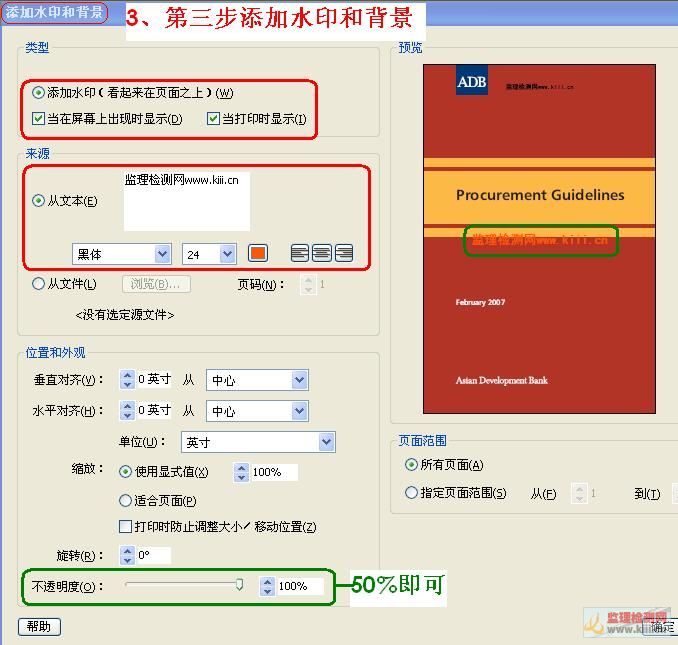This screenshot has width=678, height=645.
Task: Select the 从文件 radio option
Action: coord(39,284)
